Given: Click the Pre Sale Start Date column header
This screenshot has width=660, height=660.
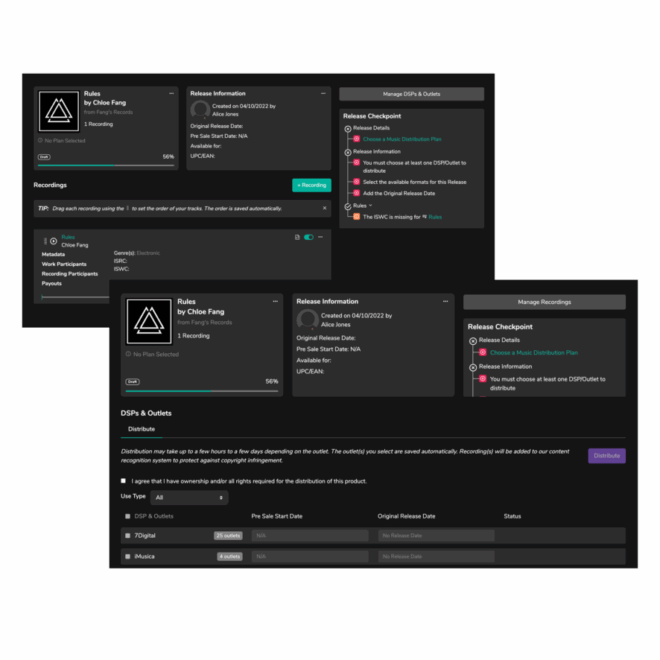Looking at the screenshot, I should click(277, 516).
